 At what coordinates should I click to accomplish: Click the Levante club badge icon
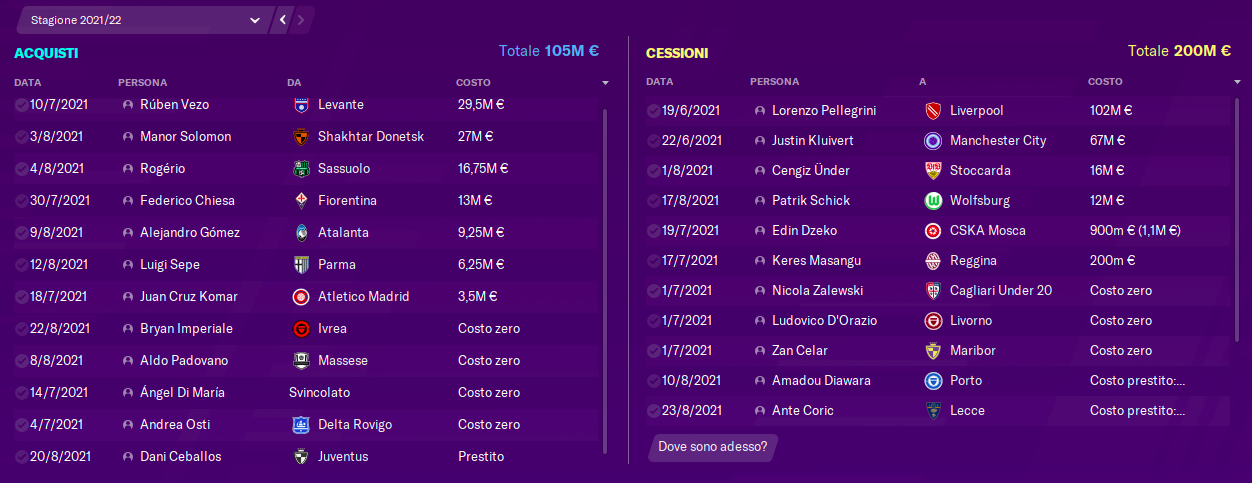coord(301,105)
